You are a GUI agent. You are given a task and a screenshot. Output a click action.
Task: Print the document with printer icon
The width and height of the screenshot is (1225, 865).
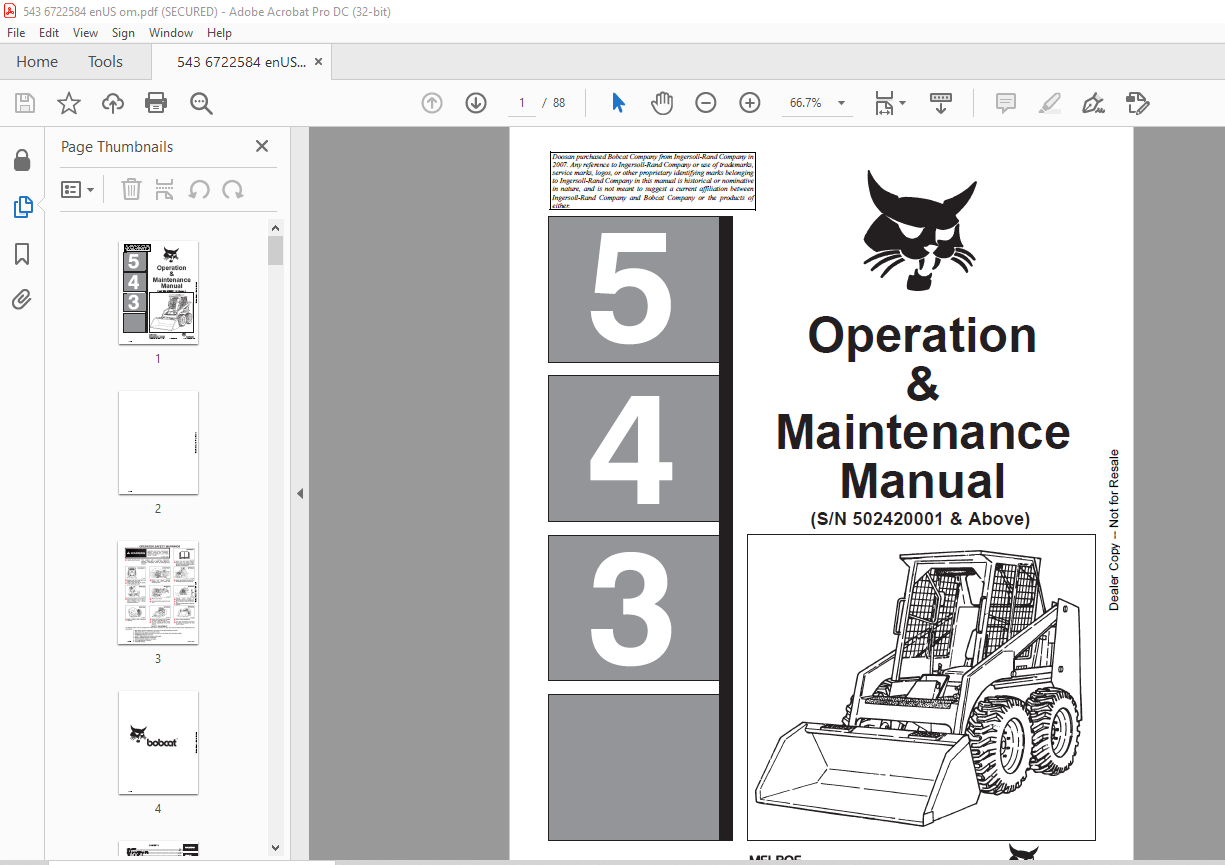[x=156, y=103]
